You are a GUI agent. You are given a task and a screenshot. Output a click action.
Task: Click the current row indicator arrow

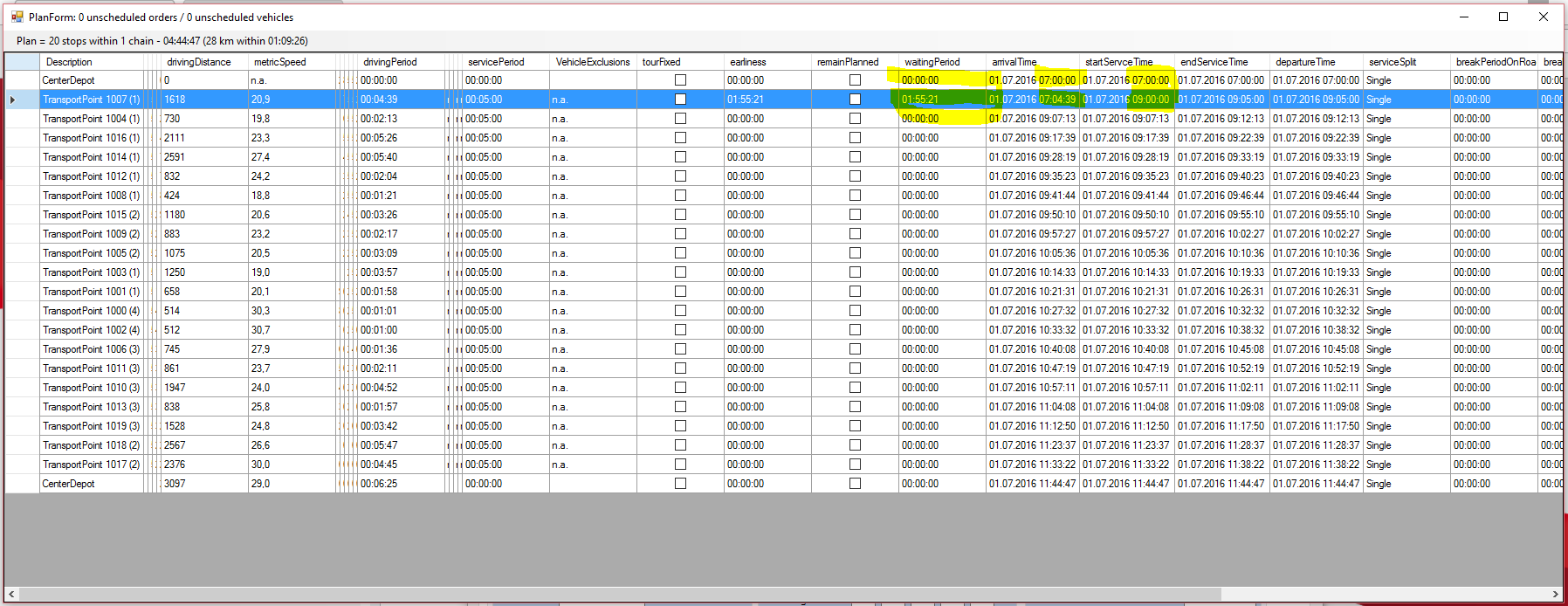[12, 100]
